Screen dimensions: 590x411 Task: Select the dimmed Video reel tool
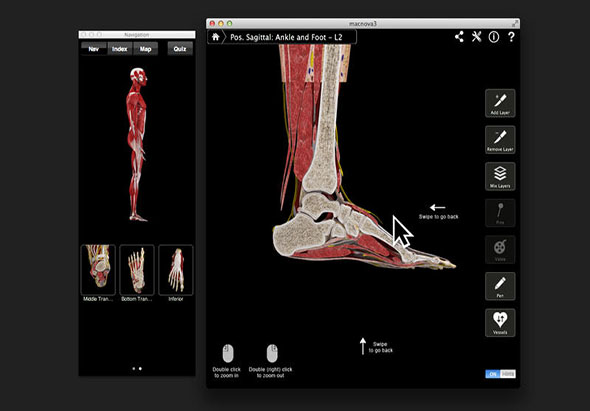(x=500, y=250)
